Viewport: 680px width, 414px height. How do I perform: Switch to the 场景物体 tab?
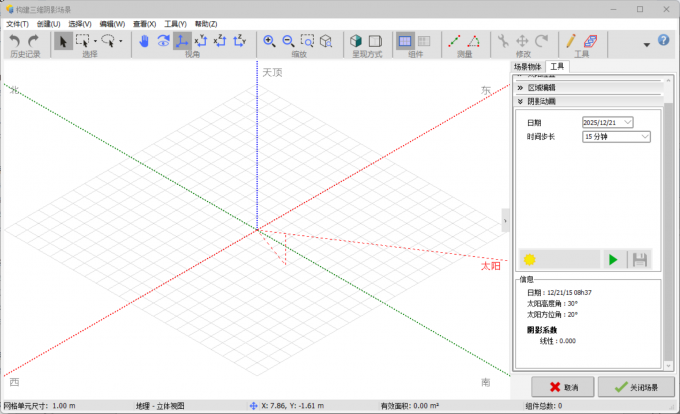pos(527,66)
